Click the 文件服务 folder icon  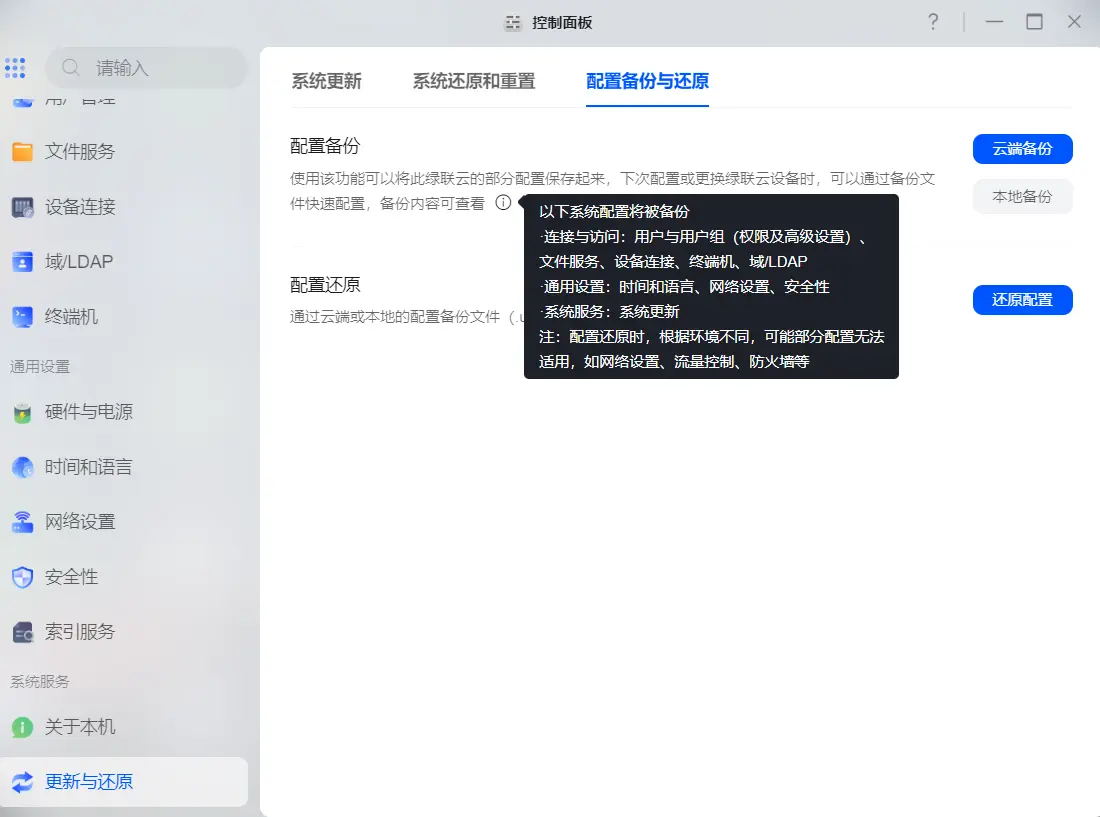click(22, 151)
